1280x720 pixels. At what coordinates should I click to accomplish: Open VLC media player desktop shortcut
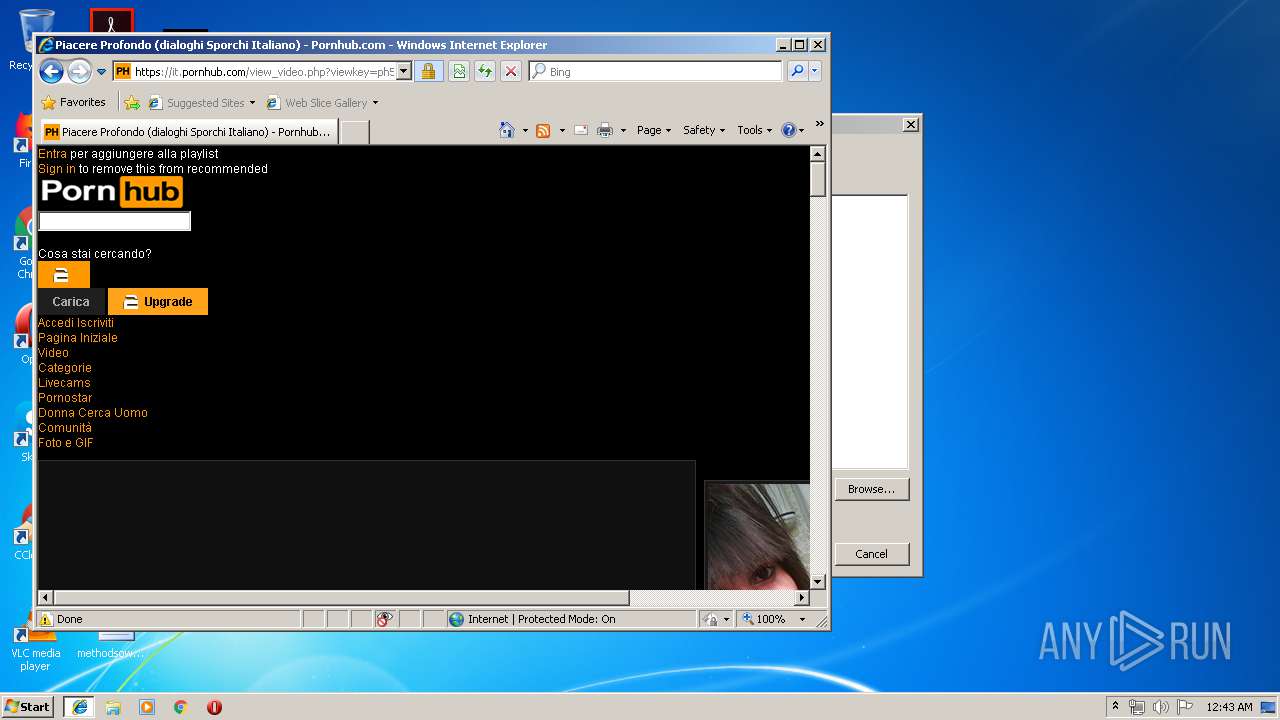(35, 647)
